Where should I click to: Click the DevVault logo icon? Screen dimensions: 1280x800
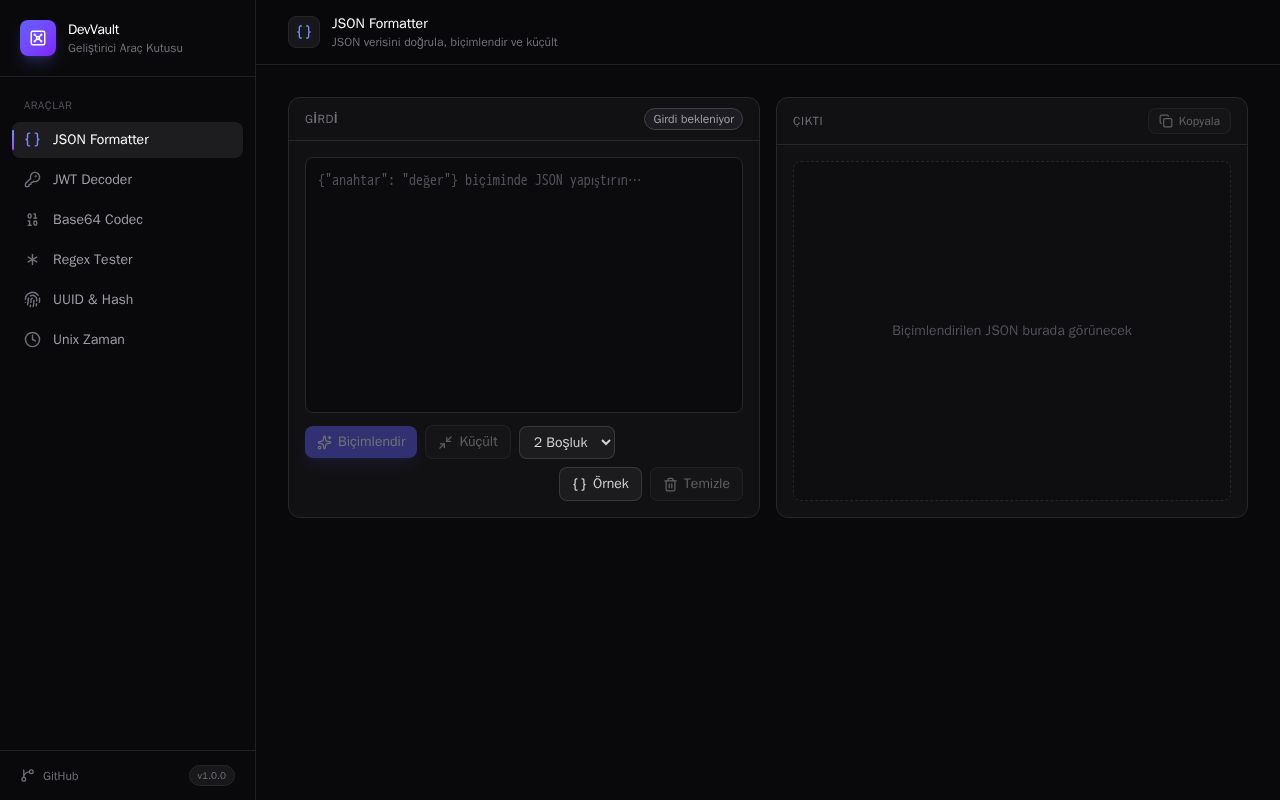click(38, 38)
